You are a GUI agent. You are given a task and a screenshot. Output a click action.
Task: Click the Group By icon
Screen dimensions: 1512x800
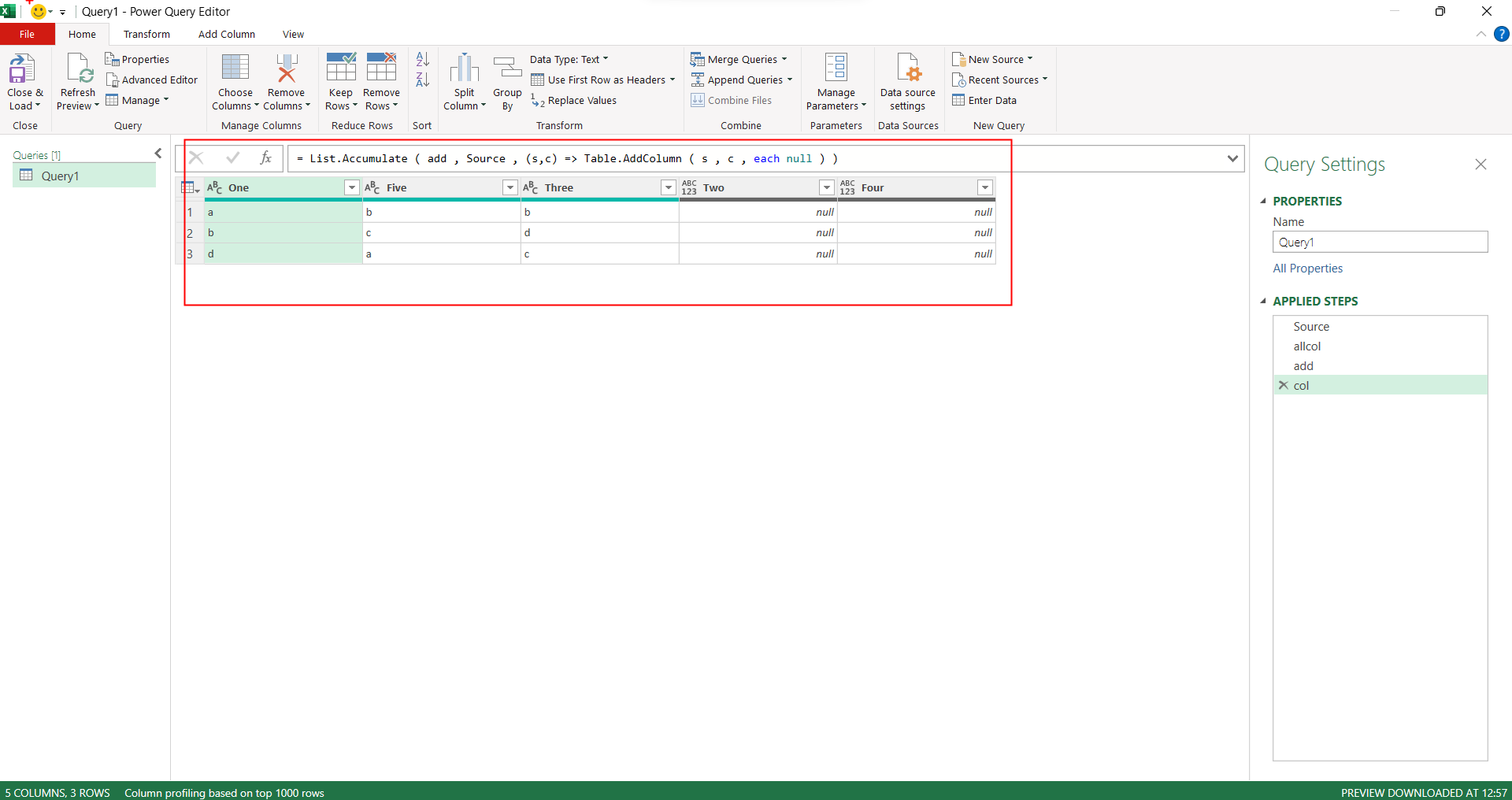(x=508, y=68)
